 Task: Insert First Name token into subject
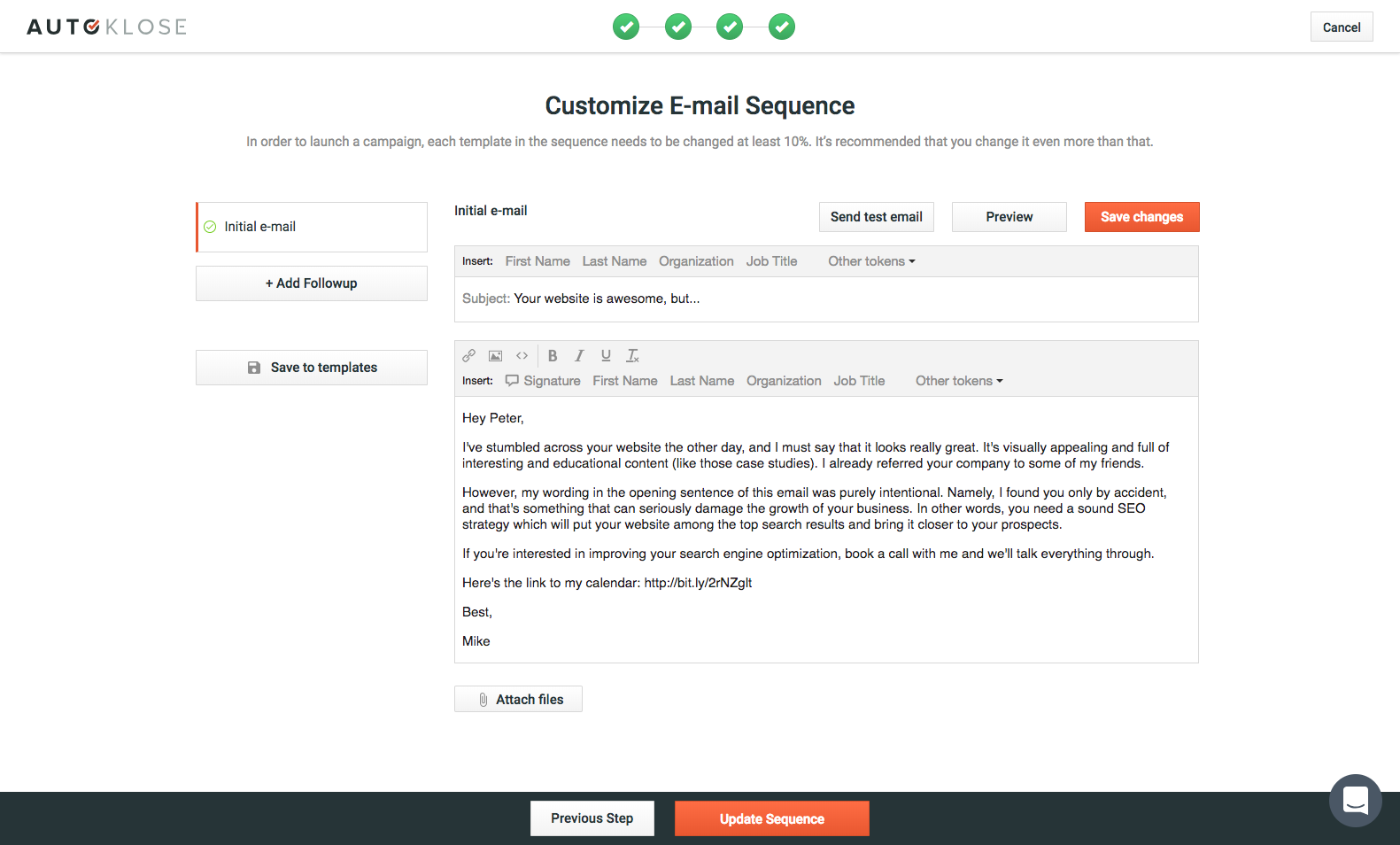pyautogui.click(x=538, y=261)
